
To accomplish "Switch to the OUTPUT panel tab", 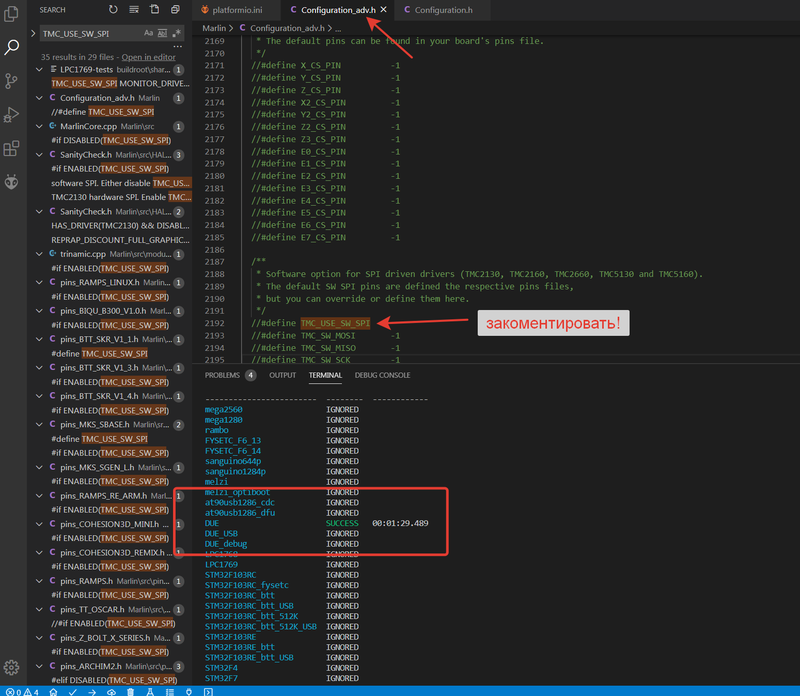I will (282, 375).
